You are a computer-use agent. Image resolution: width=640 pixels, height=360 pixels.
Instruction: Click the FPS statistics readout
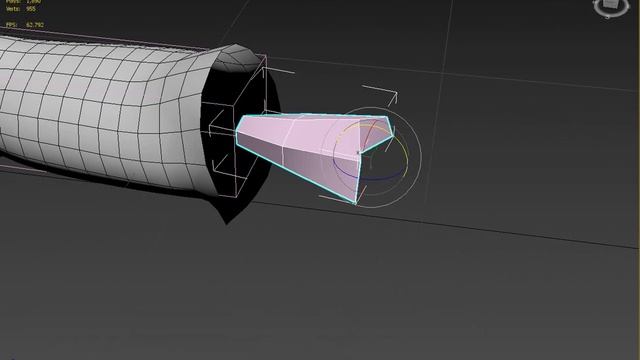point(24,25)
